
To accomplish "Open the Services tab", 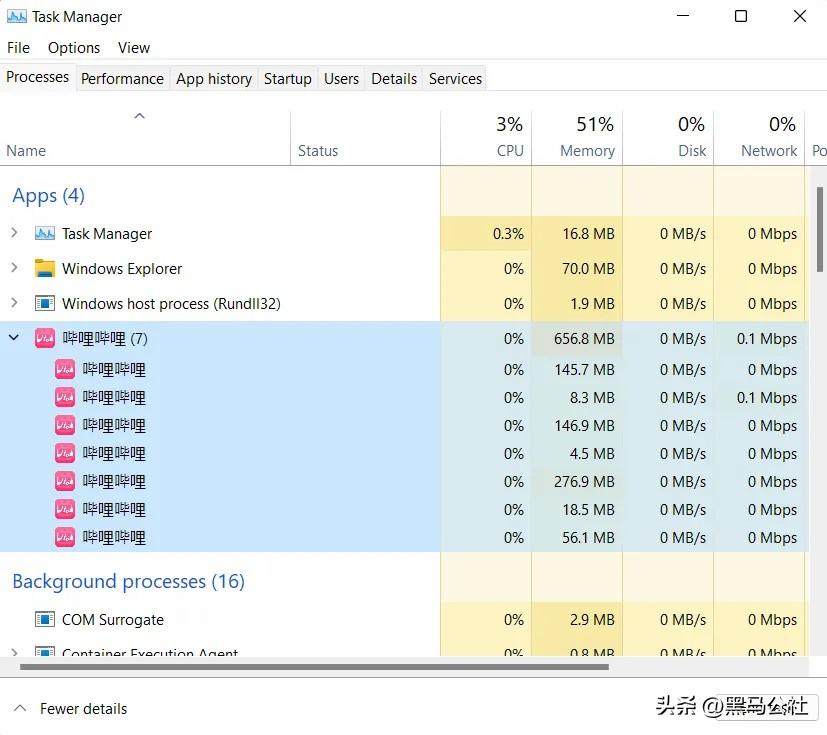I will click(x=455, y=79).
